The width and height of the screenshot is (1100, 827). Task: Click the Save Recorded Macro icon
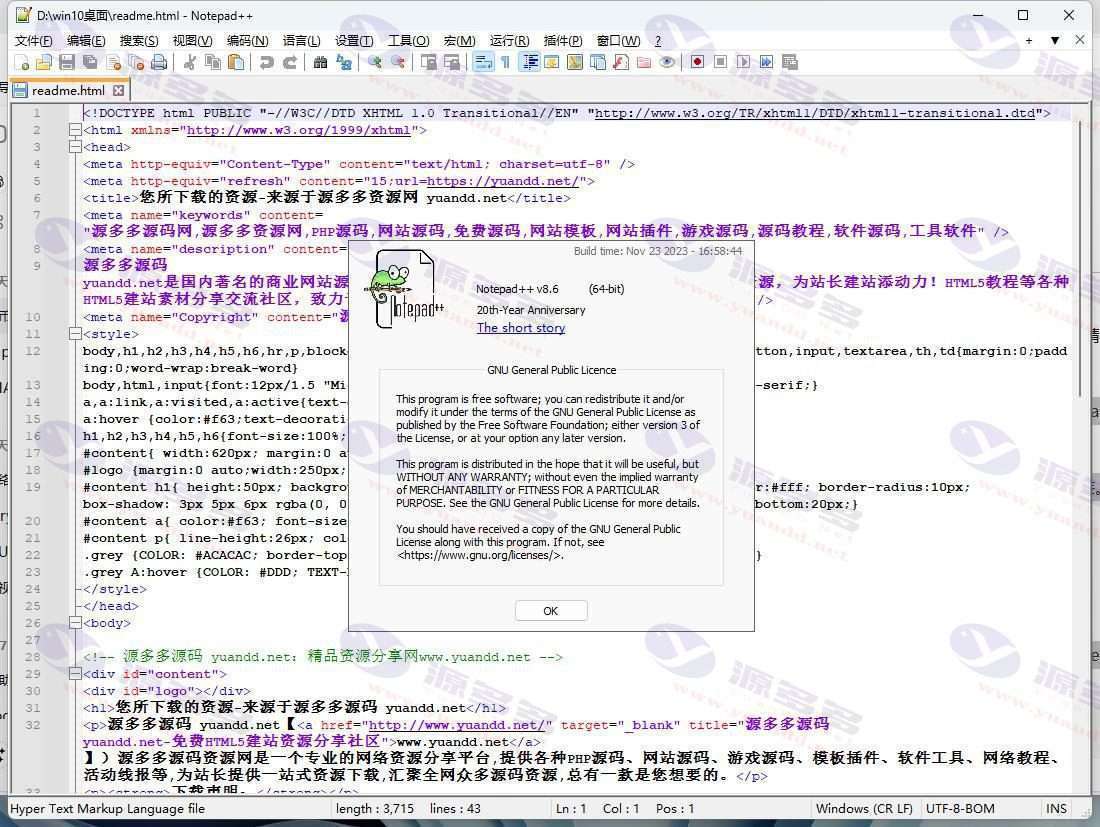tap(789, 62)
